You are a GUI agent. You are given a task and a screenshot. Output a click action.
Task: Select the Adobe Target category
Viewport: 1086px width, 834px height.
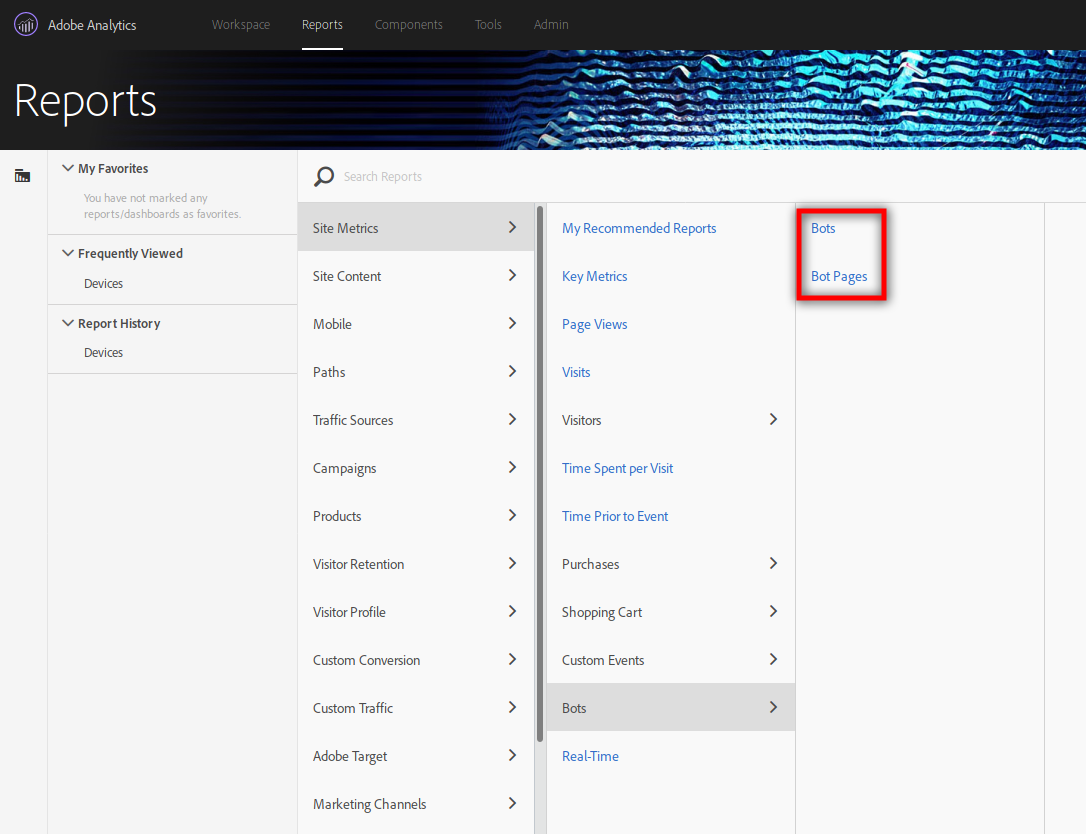(x=416, y=756)
